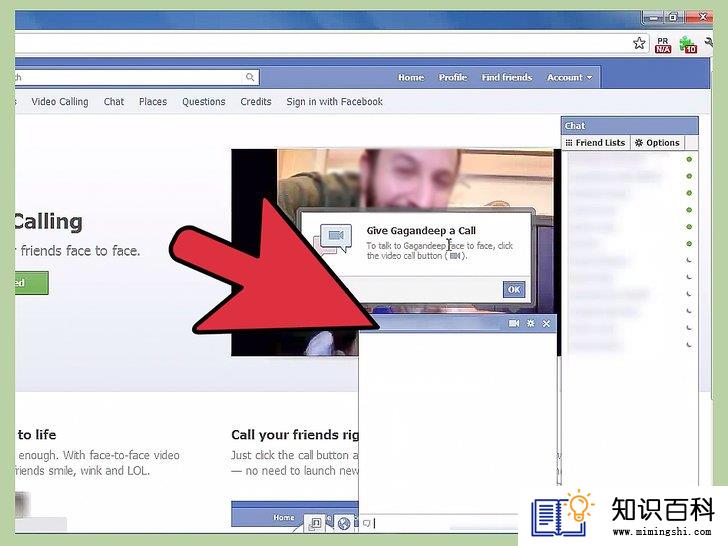Click the search magnifier in Facebook search box

[x=250, y=77]
